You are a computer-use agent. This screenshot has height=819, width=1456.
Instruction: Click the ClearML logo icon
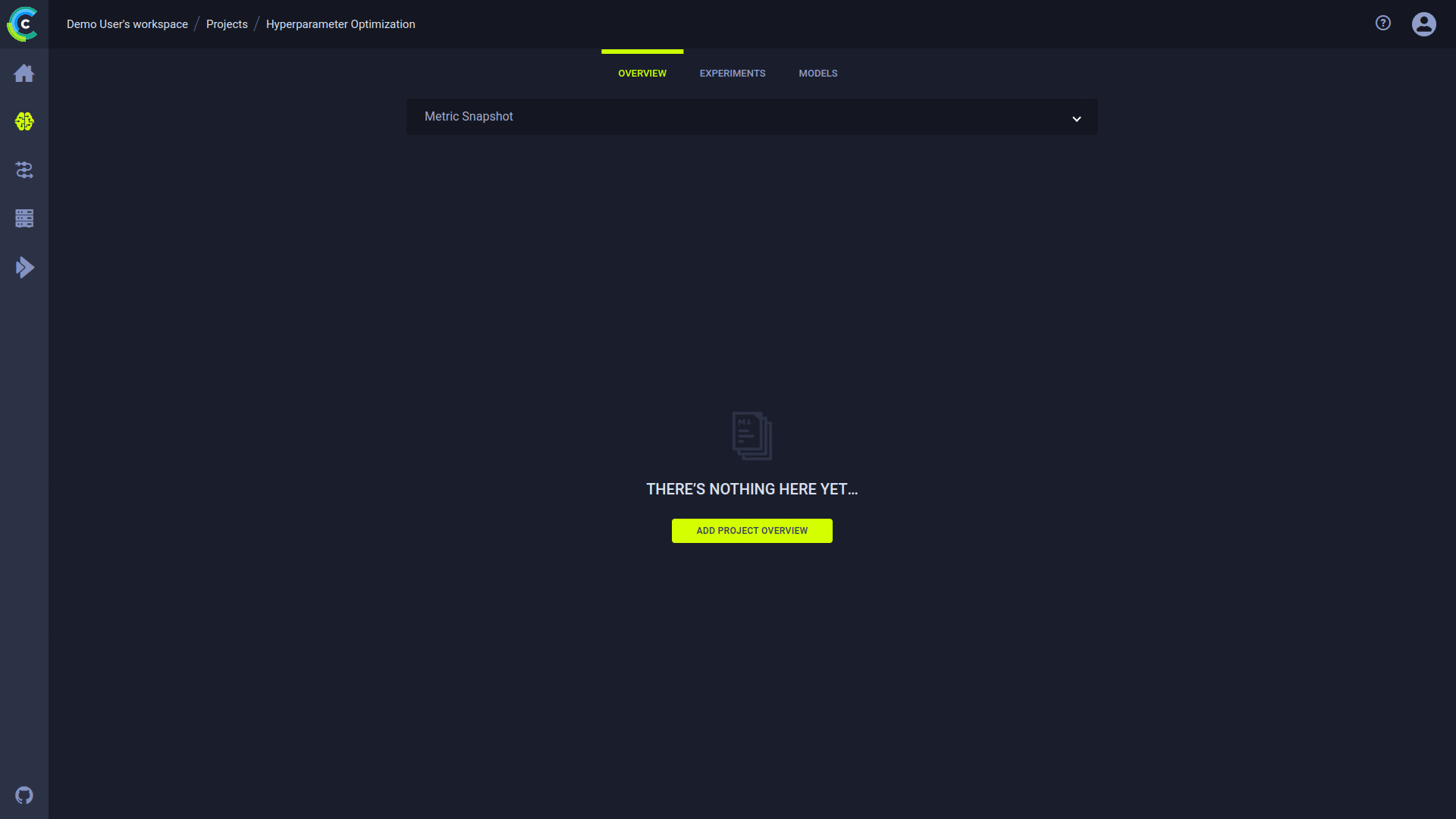click(23, 24)
